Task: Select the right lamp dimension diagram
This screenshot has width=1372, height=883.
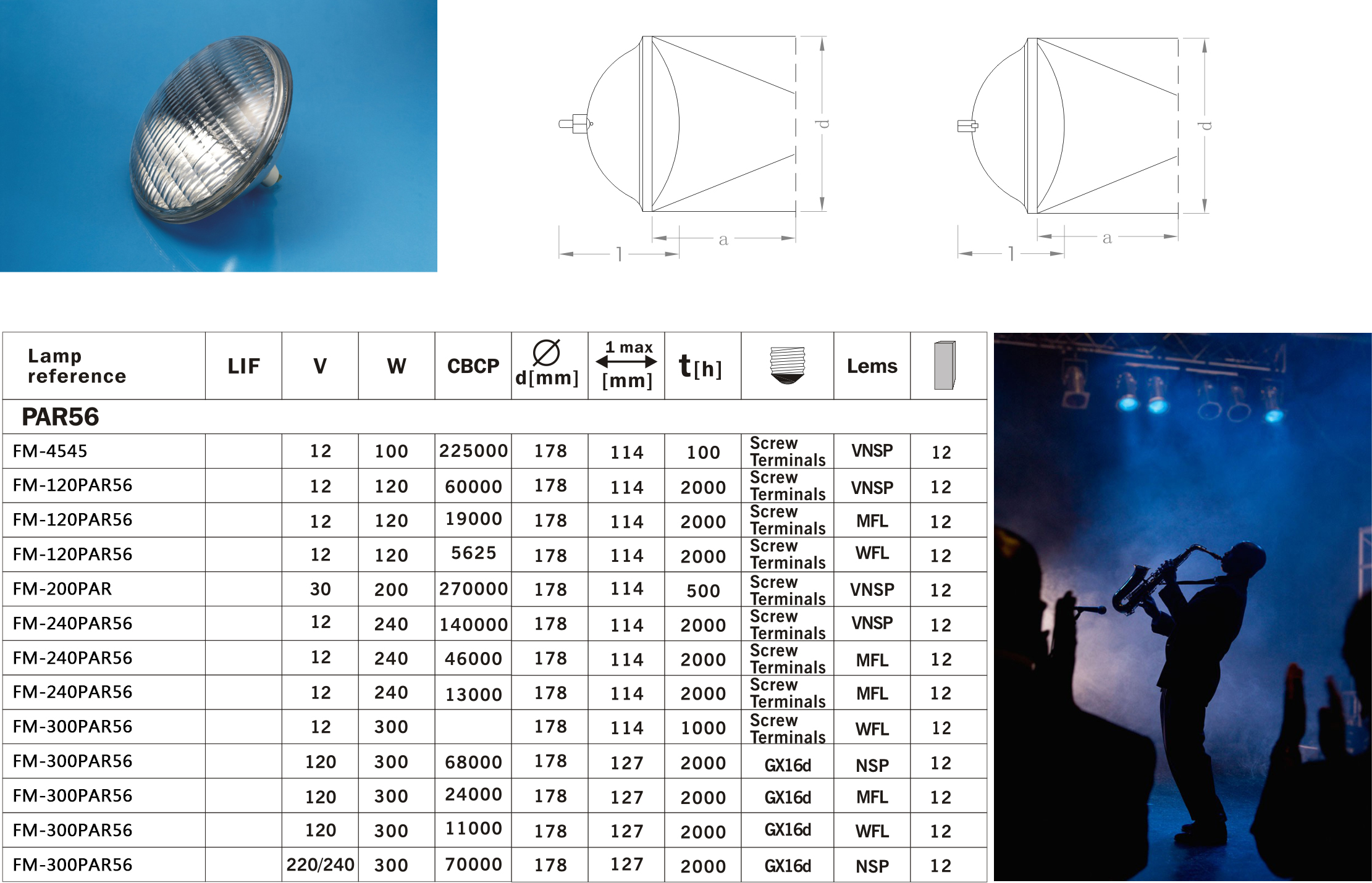Action: tap(1084, 148)
